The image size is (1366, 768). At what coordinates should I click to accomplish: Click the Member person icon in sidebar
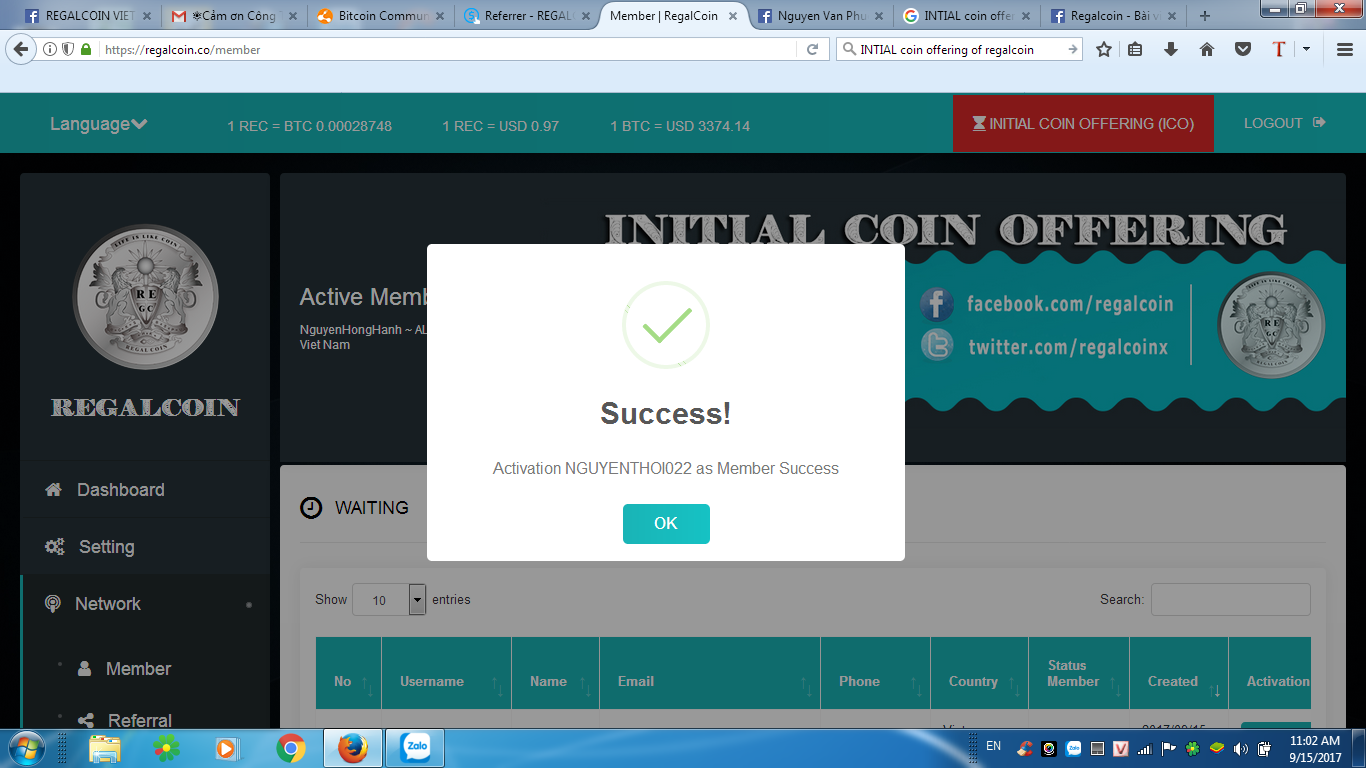coord(85,669)
